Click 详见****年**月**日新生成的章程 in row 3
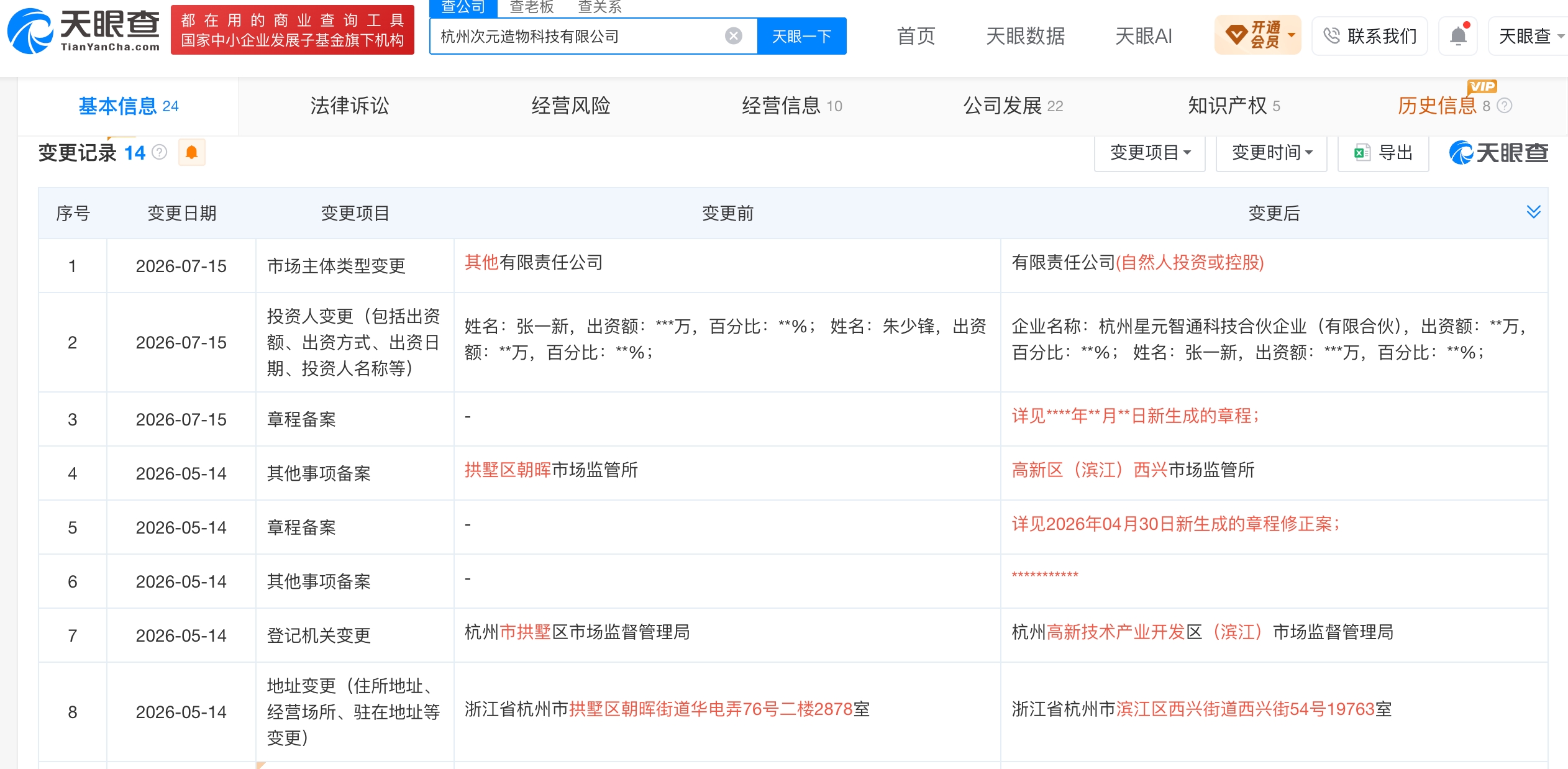Image resolution: width=1568 pixels, height=769 pixels. pyautogui.click(x=1135, y=416)
